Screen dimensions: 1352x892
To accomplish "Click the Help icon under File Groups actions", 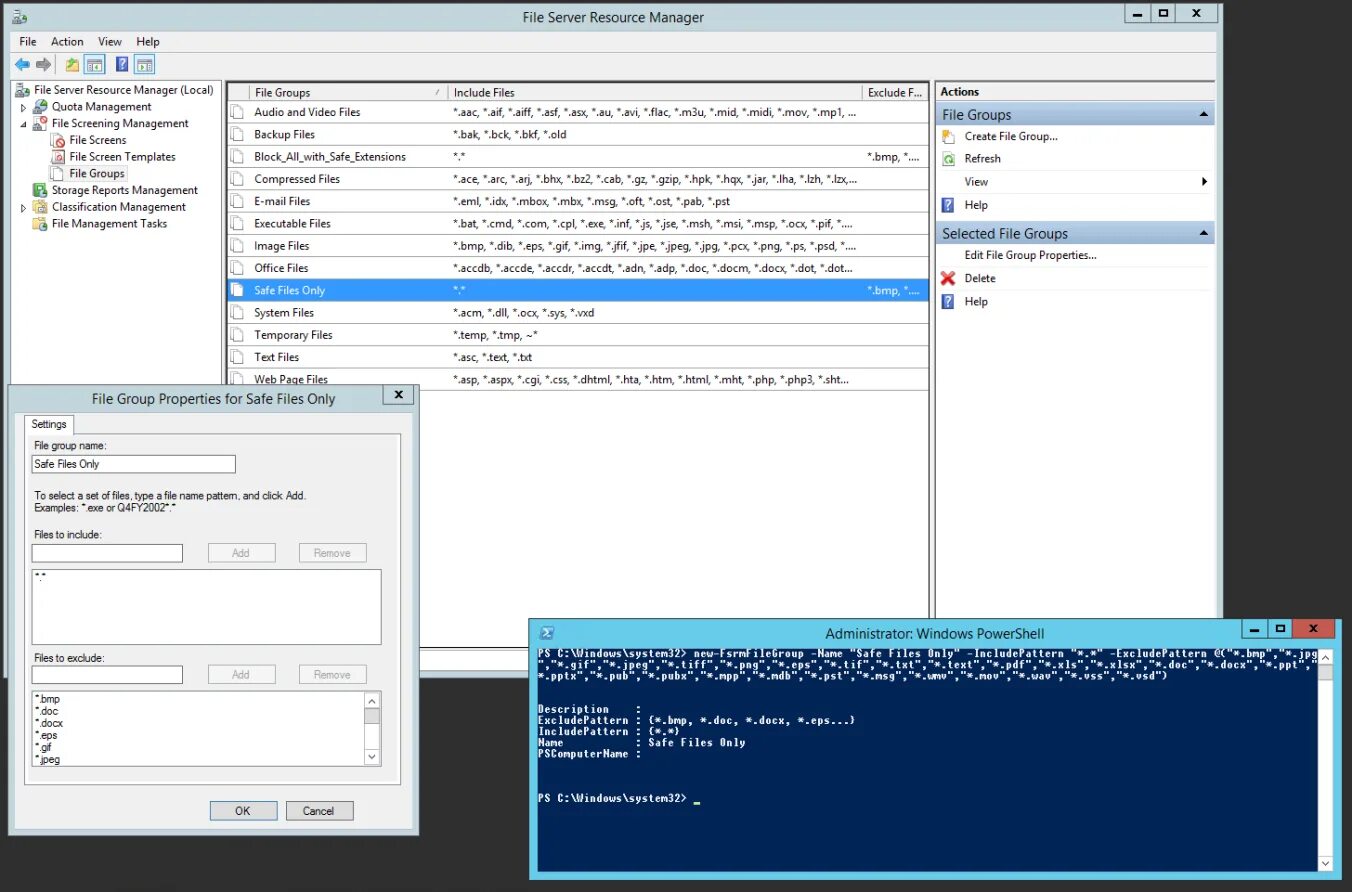I will [x=949, y=205].
